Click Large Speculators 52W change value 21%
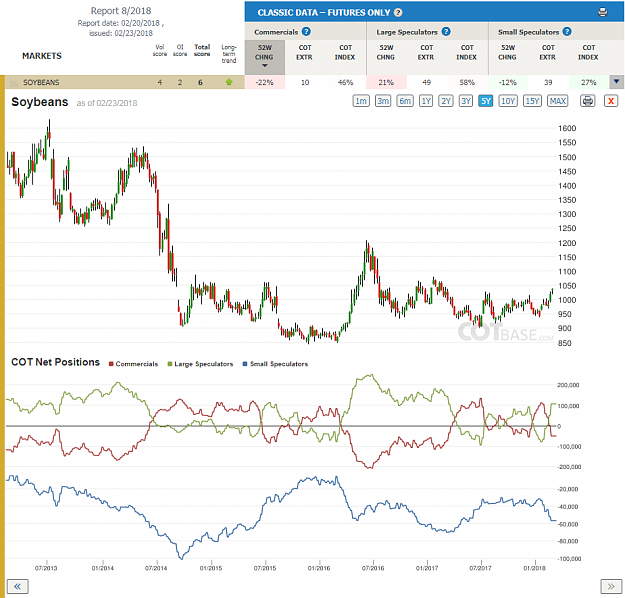 point(386,83)
